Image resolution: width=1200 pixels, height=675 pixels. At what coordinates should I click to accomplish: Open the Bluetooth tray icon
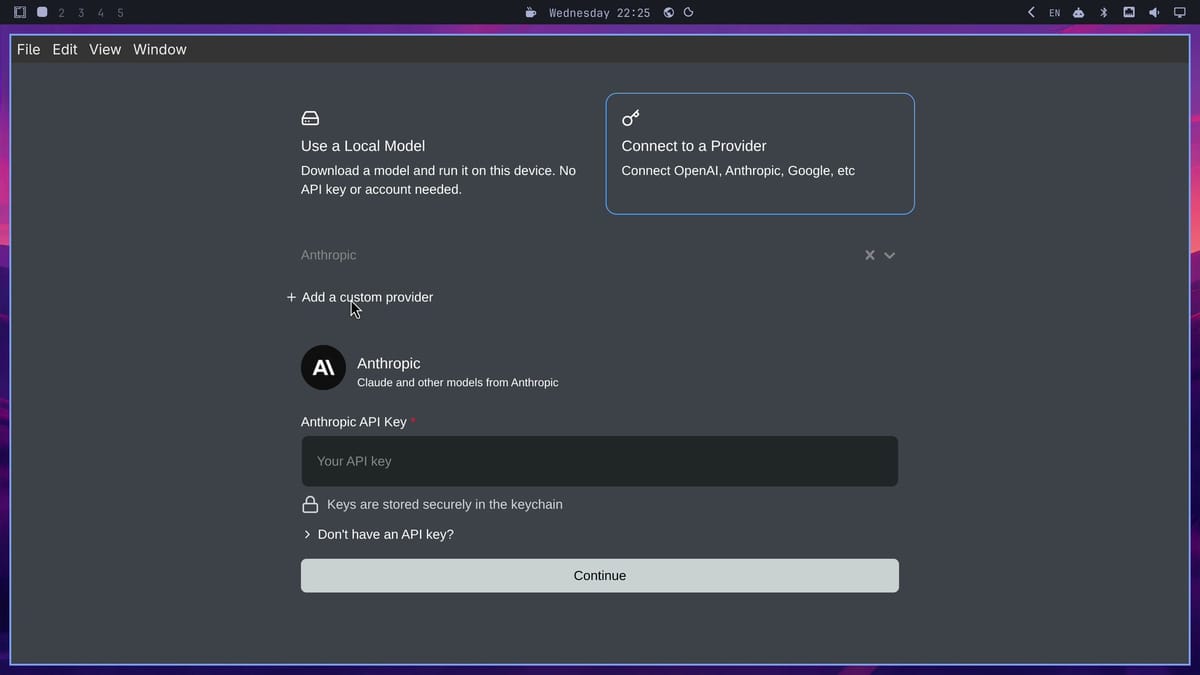1104,13
